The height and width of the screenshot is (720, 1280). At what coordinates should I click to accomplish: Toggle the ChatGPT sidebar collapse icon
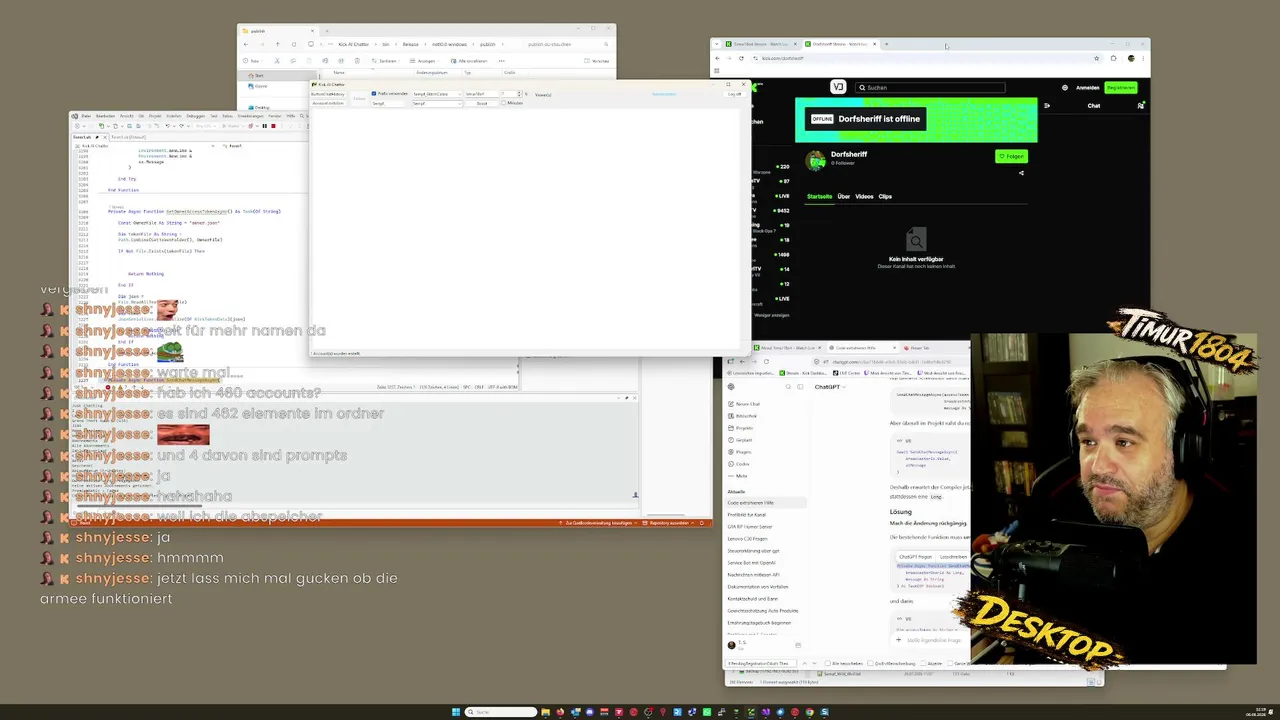point(800,386)
